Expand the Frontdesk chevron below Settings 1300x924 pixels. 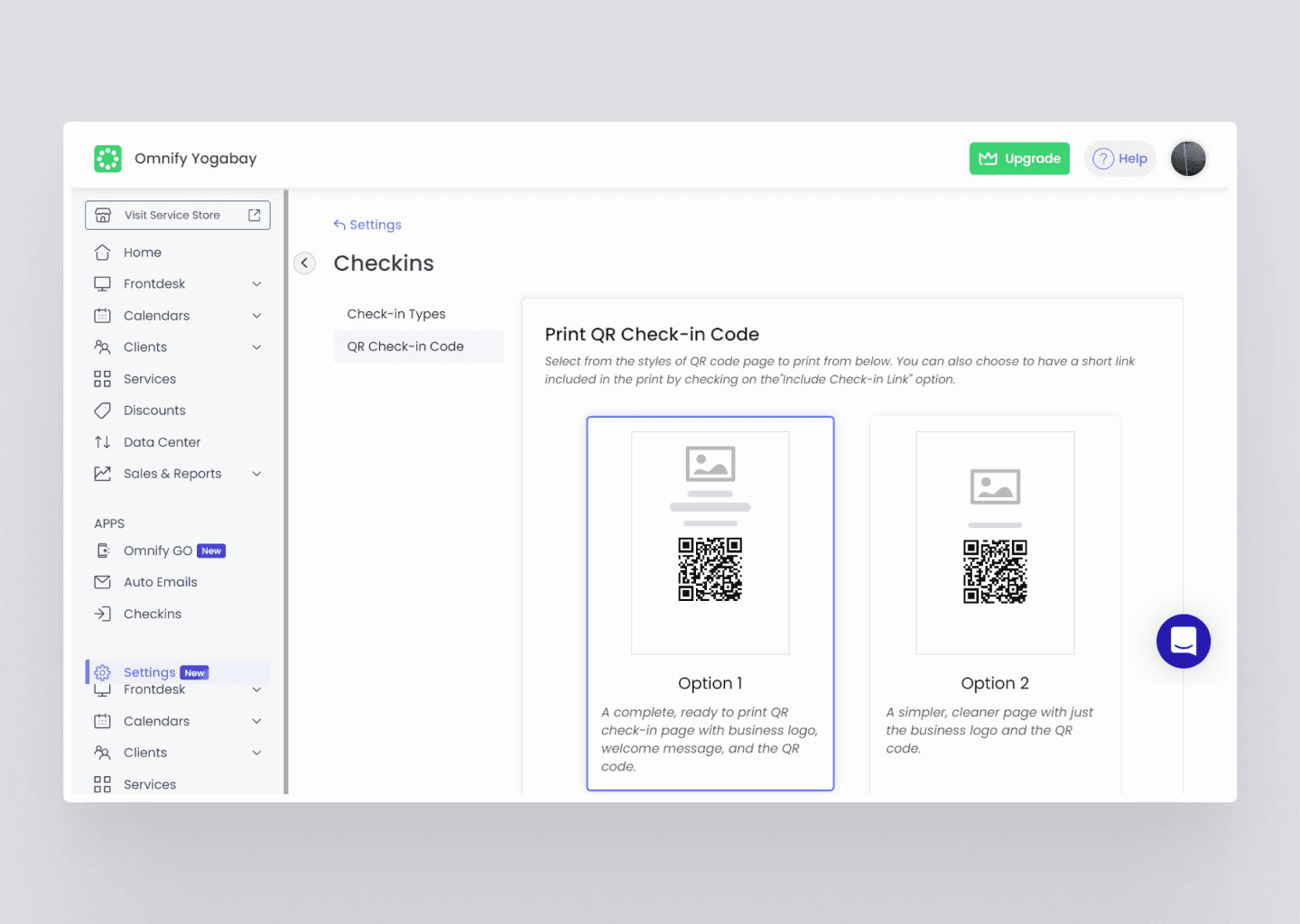(x=256, y=690)
